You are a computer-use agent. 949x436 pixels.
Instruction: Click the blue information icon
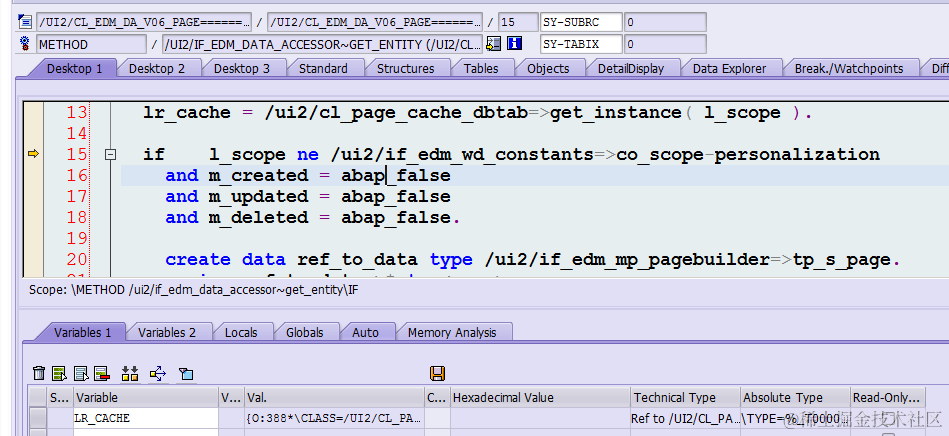(x=514, y=44)
